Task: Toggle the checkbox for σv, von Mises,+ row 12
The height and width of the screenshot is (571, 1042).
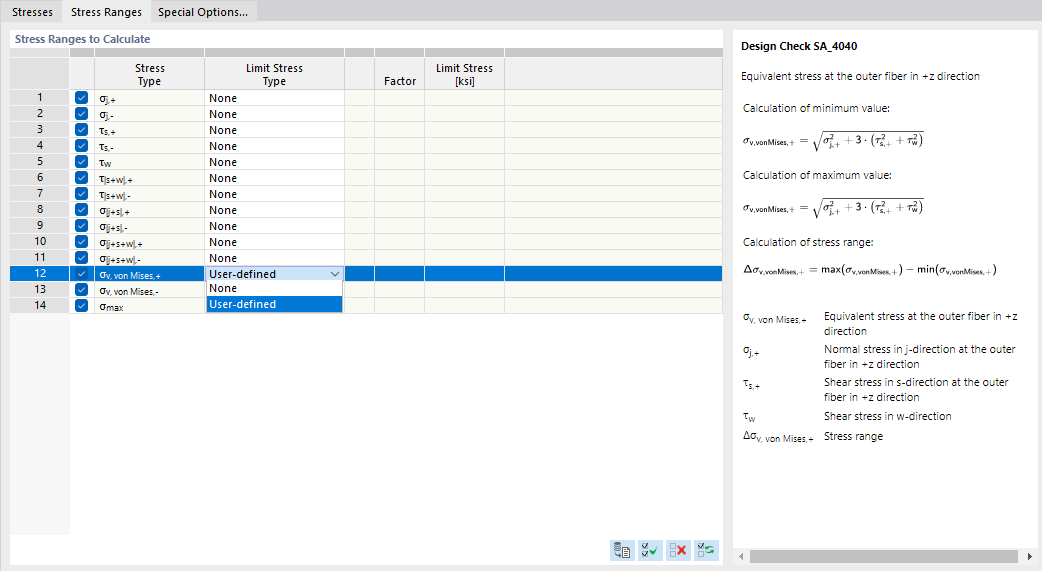Action: (x=81, y=273)
